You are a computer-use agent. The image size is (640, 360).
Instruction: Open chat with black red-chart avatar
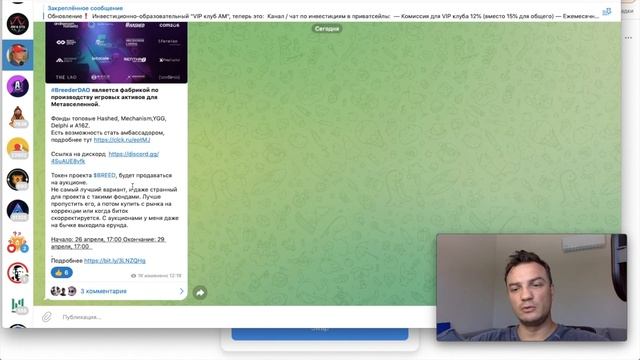(x=18, y=24)
